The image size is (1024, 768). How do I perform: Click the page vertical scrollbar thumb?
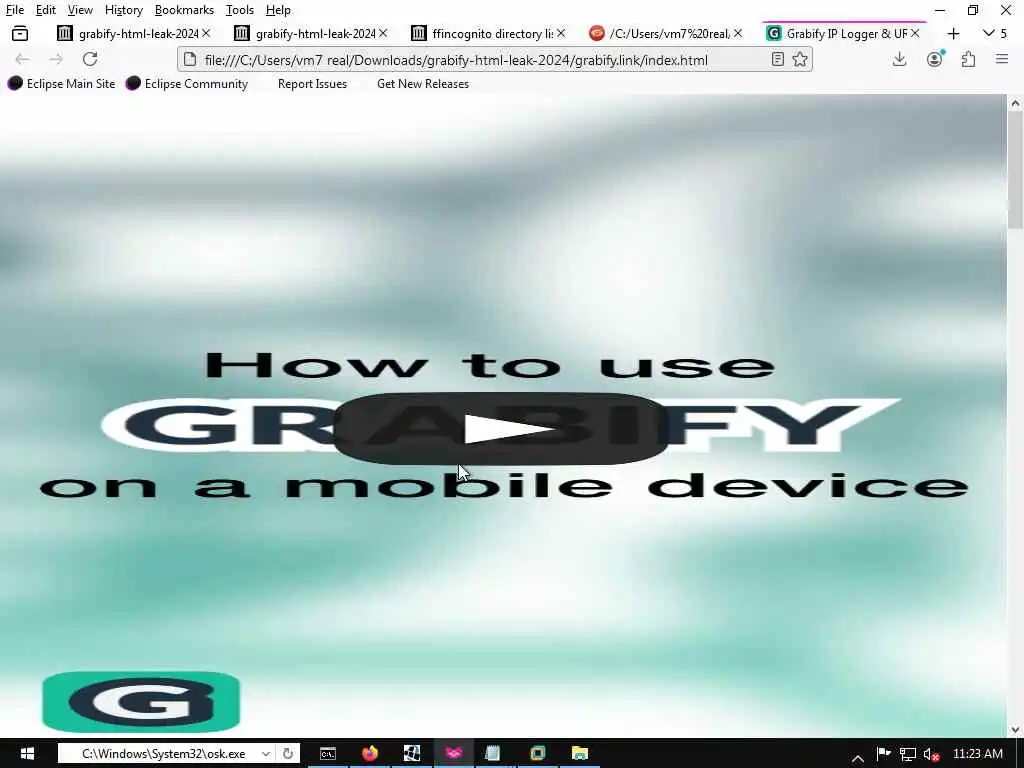(1015, 170)
